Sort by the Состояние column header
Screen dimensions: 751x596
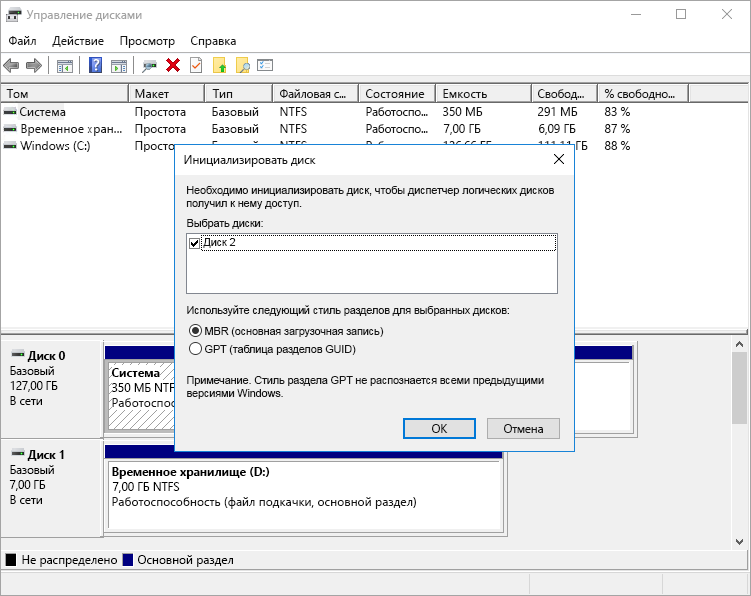pyautogui.click(x=397, y=93)
